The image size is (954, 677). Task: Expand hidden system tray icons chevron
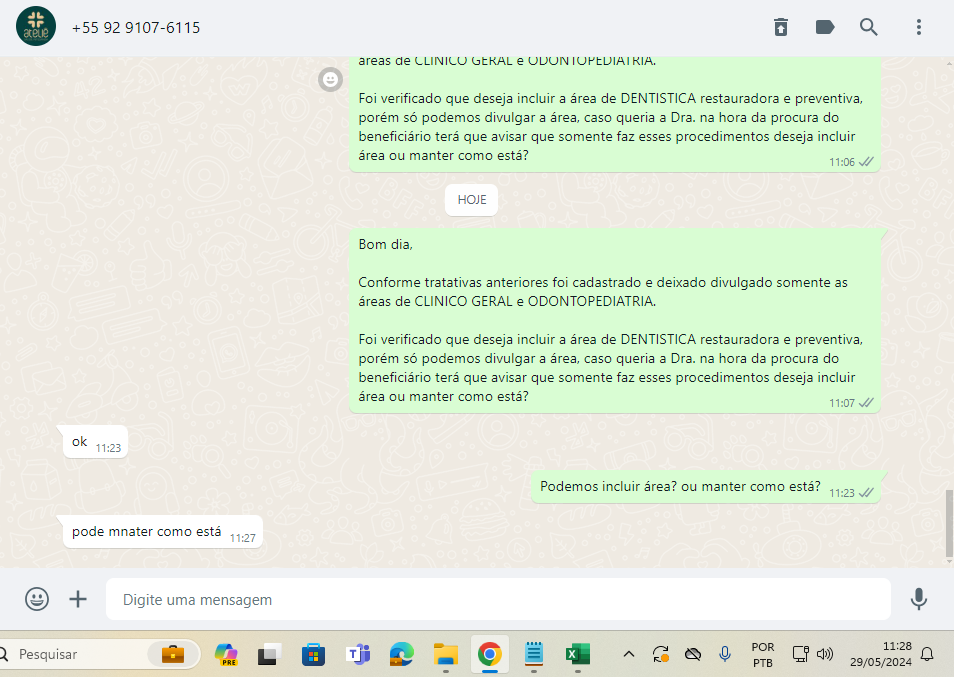(629, 654)
